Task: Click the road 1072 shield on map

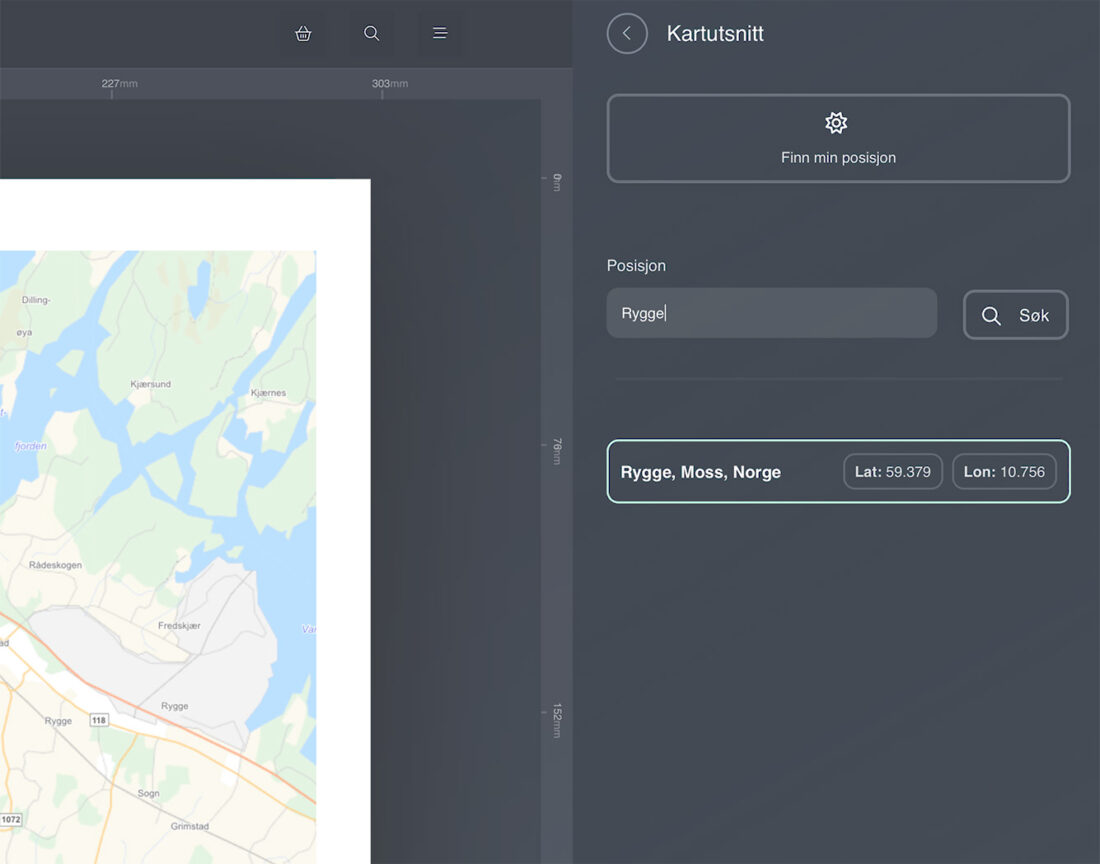Action: [9, 820]
